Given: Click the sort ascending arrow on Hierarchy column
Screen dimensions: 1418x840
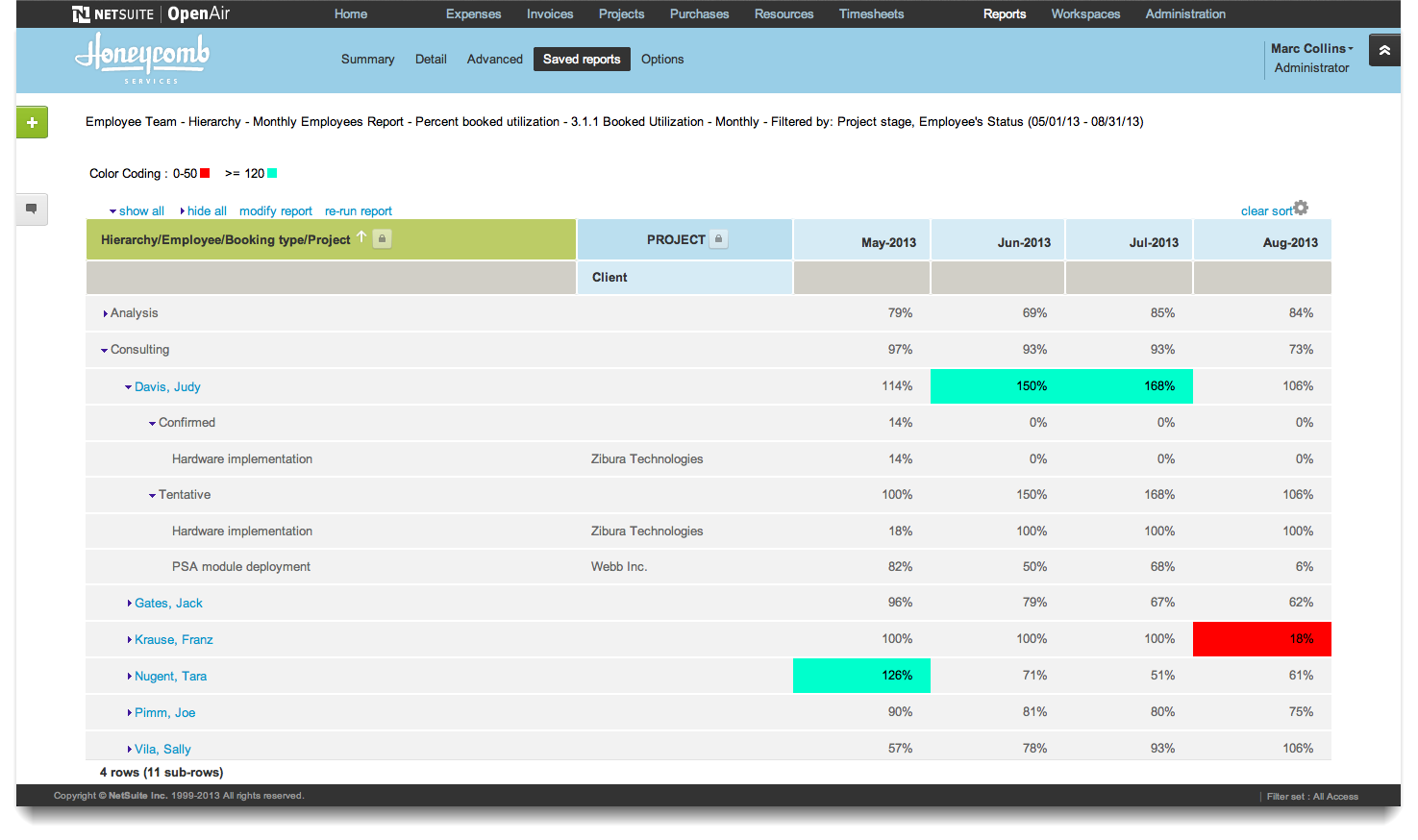Looking at the screenshot, I should [361, 236].
